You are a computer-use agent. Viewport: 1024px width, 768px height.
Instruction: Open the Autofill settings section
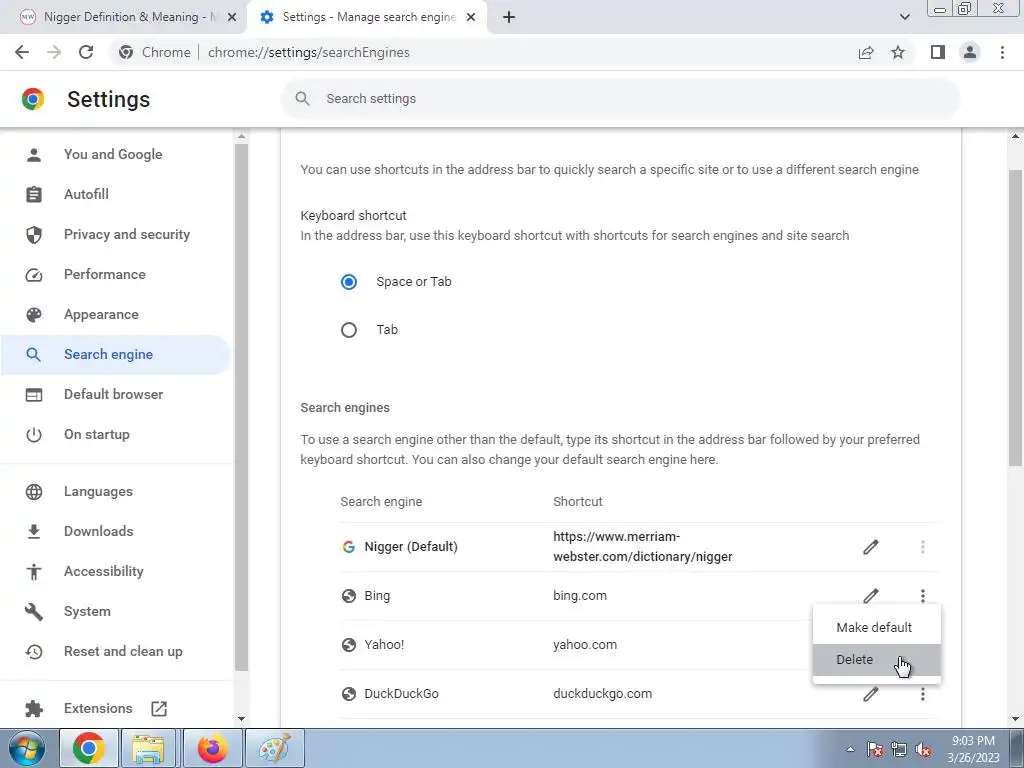point(86,194)
